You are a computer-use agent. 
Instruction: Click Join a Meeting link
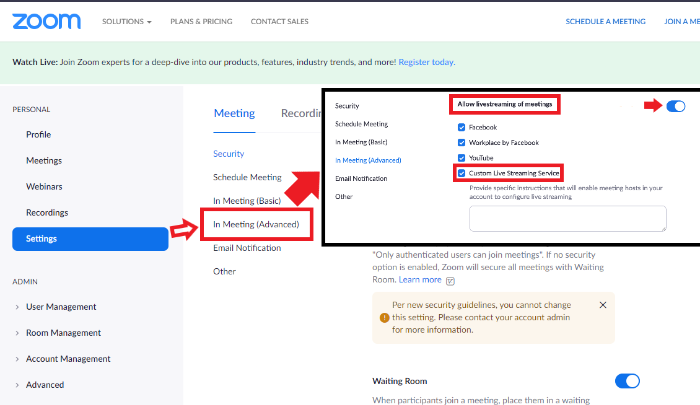682,21
